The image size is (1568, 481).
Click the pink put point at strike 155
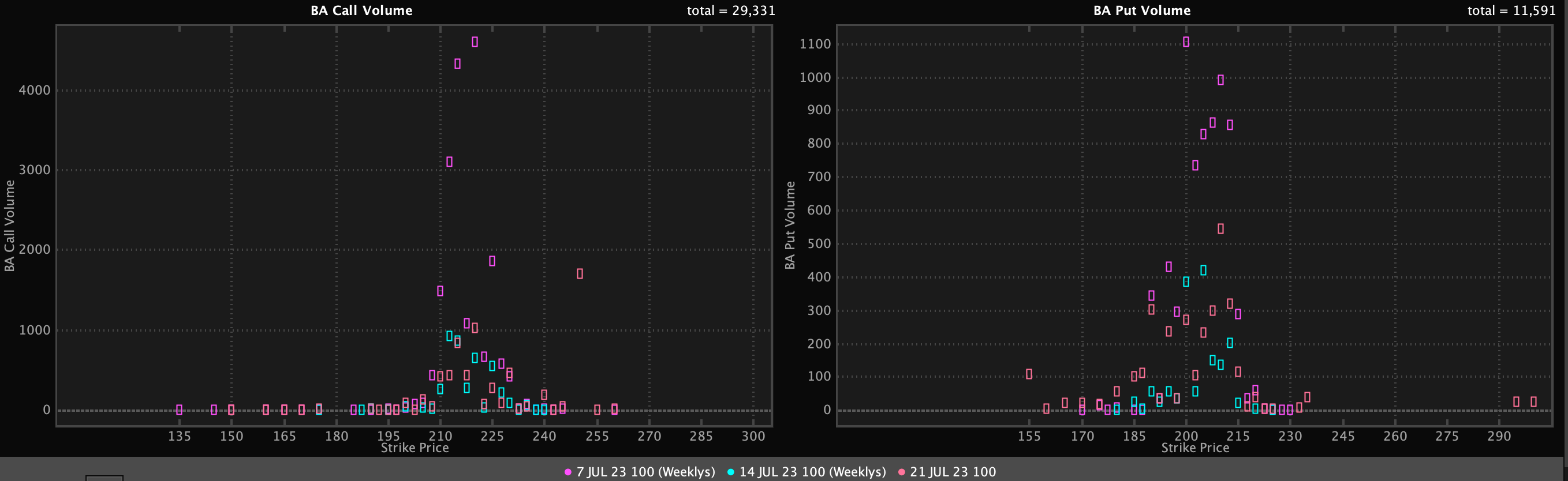pyautogui.click(x=1029, y=374)
